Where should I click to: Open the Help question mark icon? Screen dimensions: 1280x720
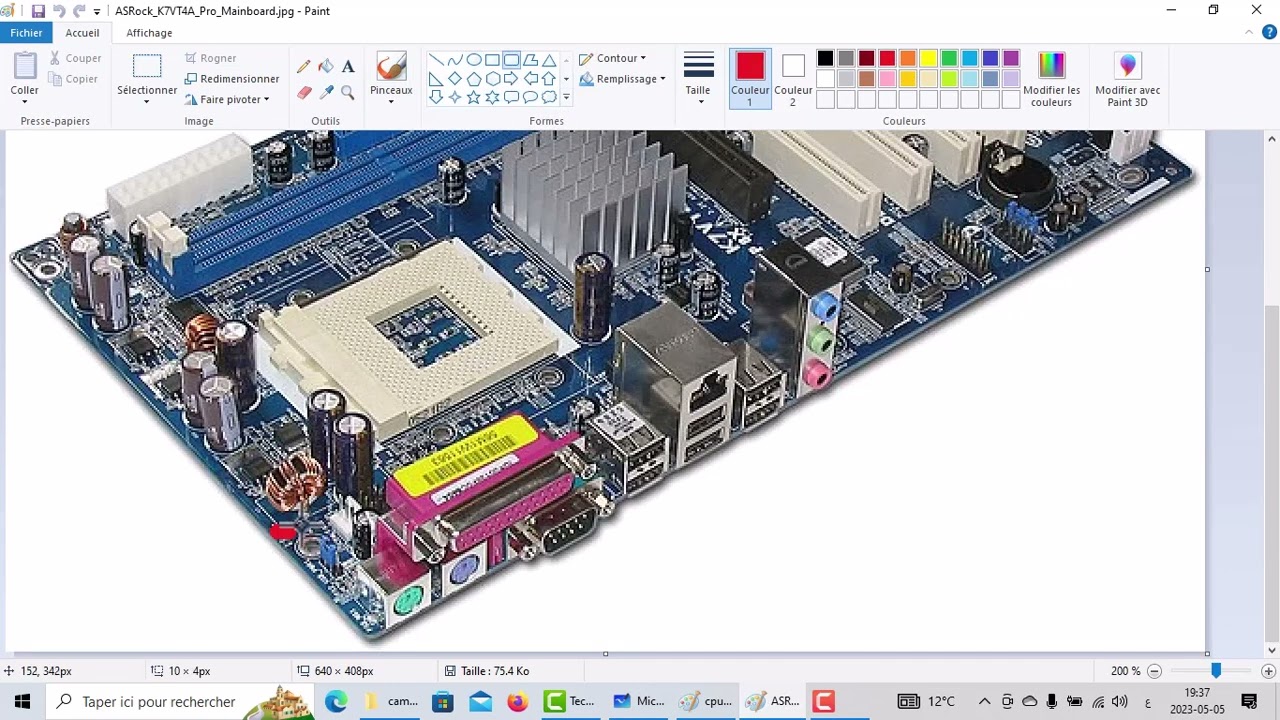pyautogui.click(x=1269, y=32)
